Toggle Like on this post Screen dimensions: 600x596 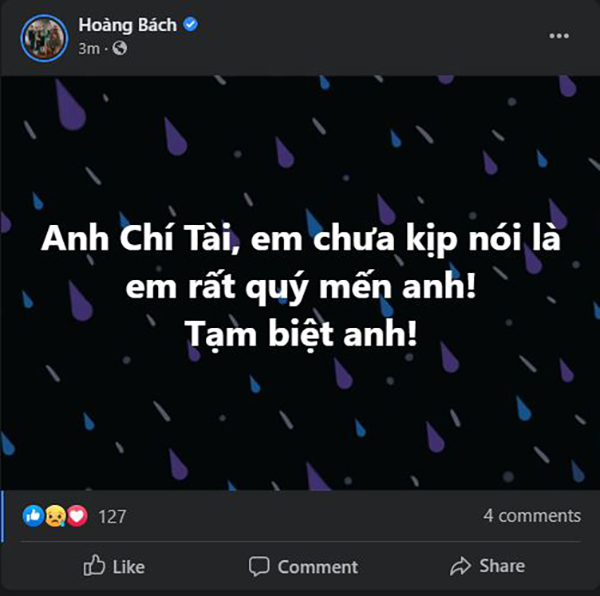[x=114, y=566]
